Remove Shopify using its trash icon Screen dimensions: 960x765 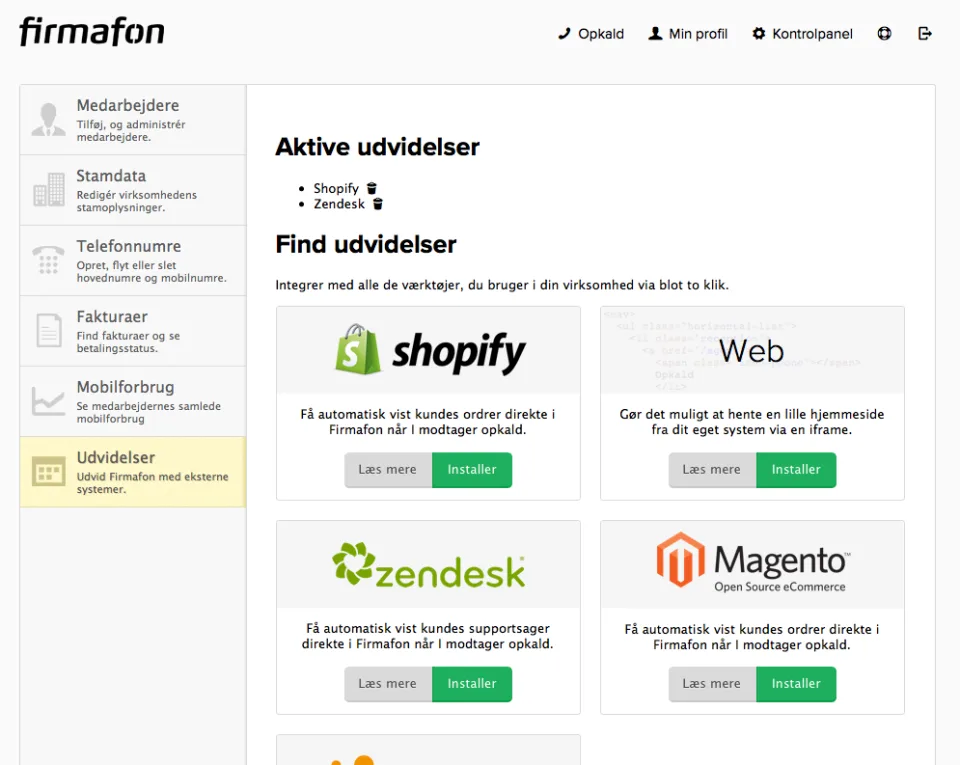(x=372, y=188)
